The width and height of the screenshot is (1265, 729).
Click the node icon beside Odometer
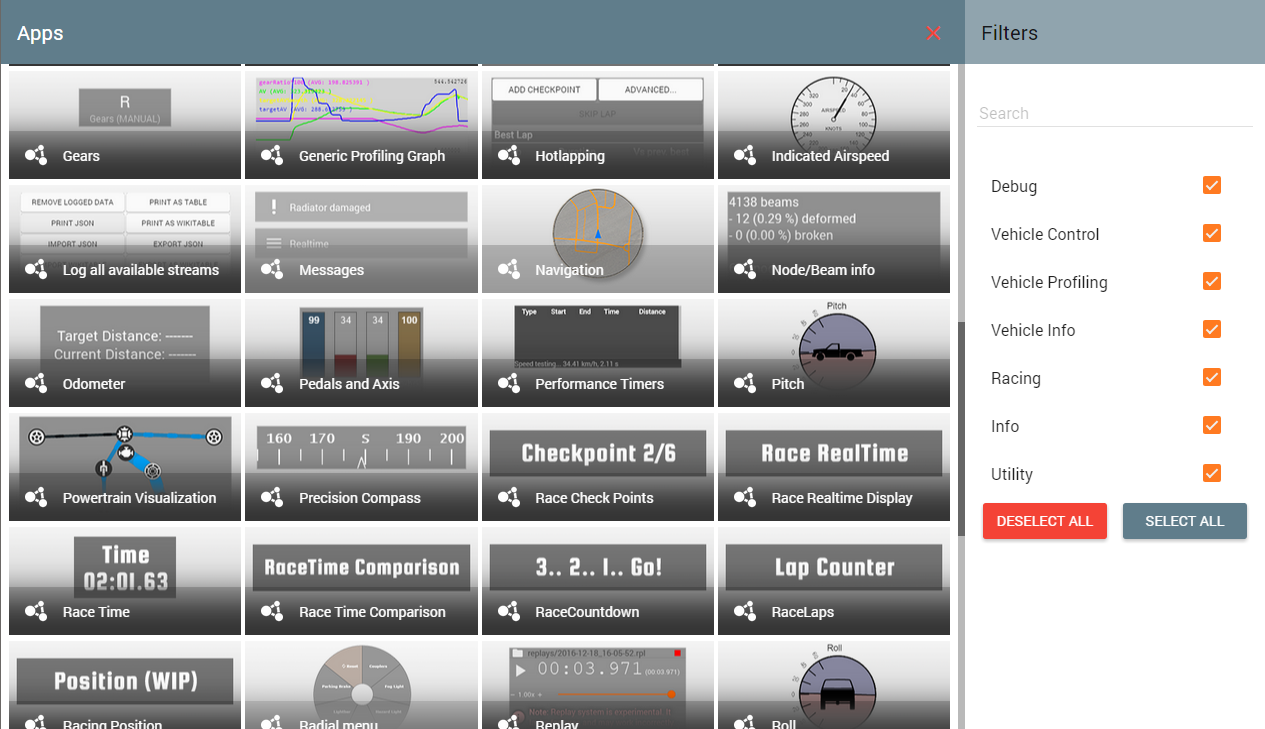click(36, 383)
